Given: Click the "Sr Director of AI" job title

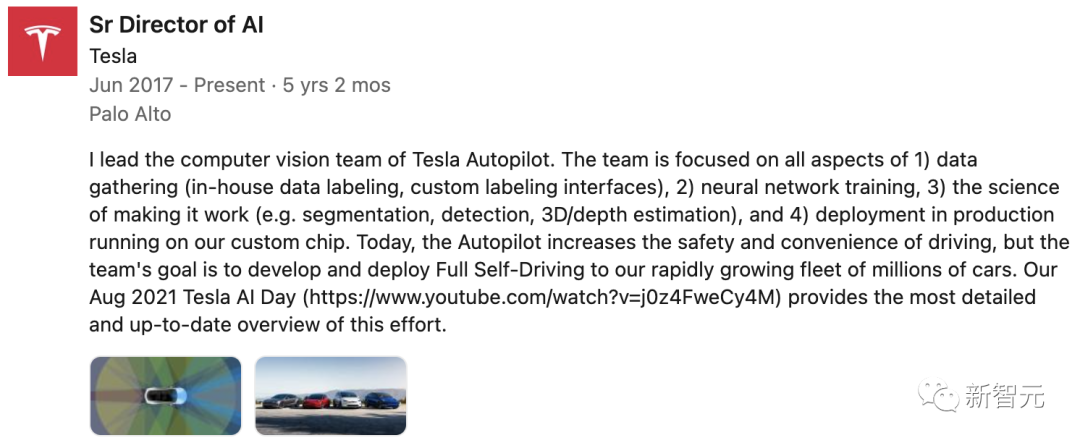Looking at the screenshot, I should (x=176, y=25).
